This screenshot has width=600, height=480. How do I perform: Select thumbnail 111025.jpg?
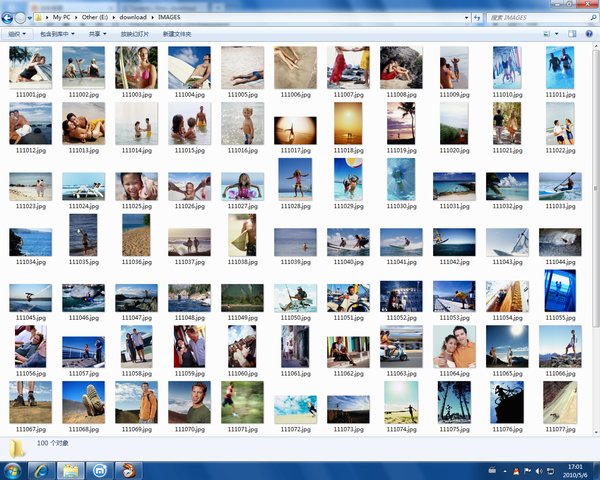pos(136,186)
